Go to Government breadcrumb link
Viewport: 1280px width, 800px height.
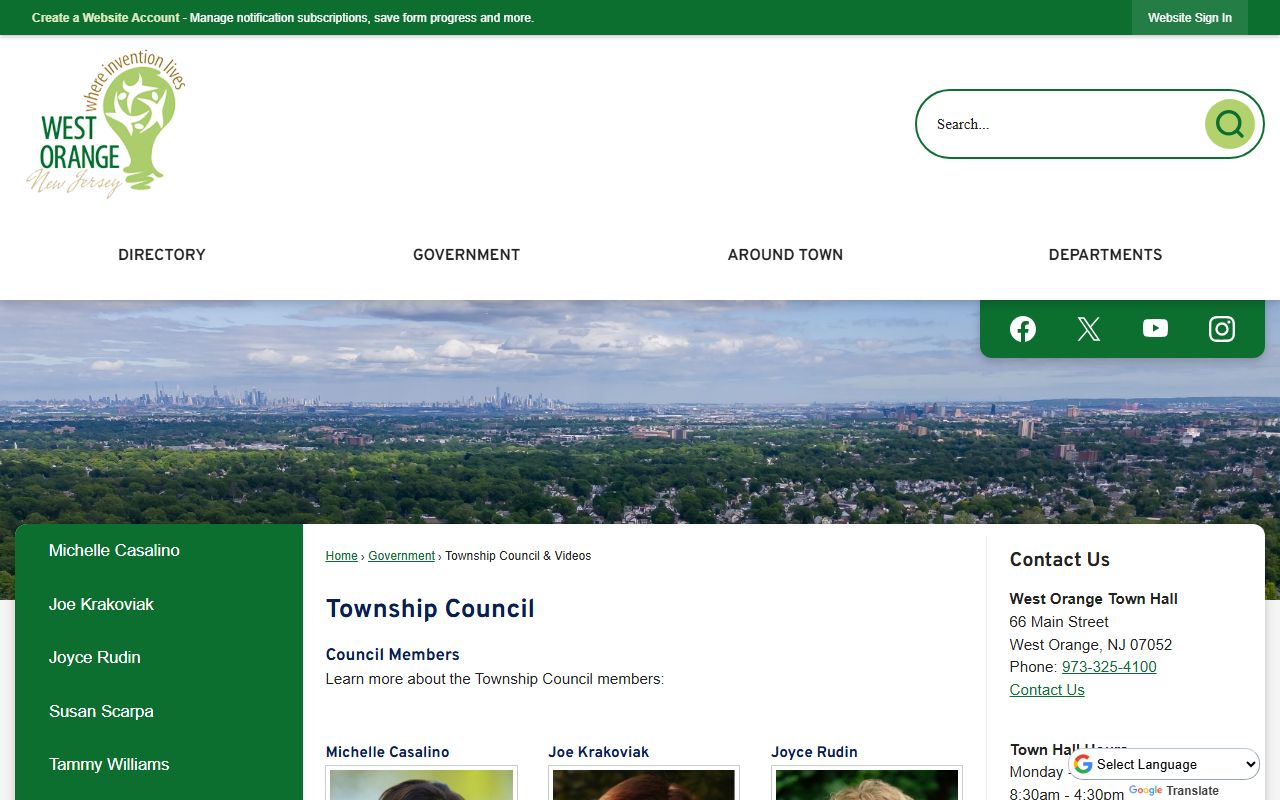(401, 556)
